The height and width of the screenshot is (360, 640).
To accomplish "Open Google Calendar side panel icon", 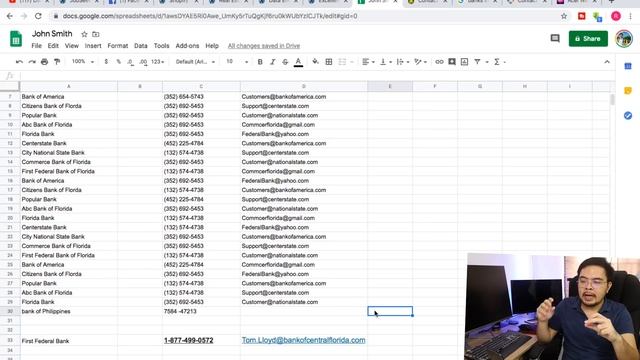I will point(628,66).
